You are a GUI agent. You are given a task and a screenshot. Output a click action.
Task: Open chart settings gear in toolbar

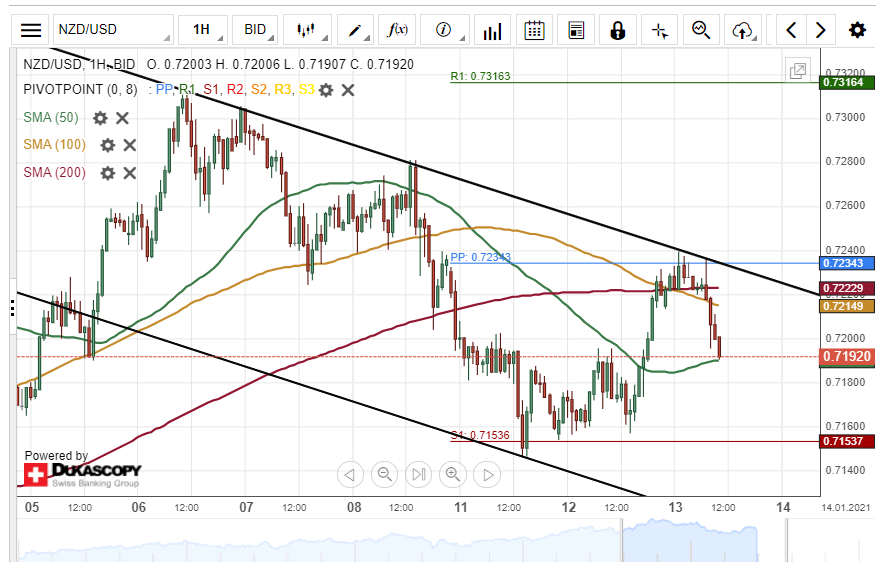[x=857, y=30]
